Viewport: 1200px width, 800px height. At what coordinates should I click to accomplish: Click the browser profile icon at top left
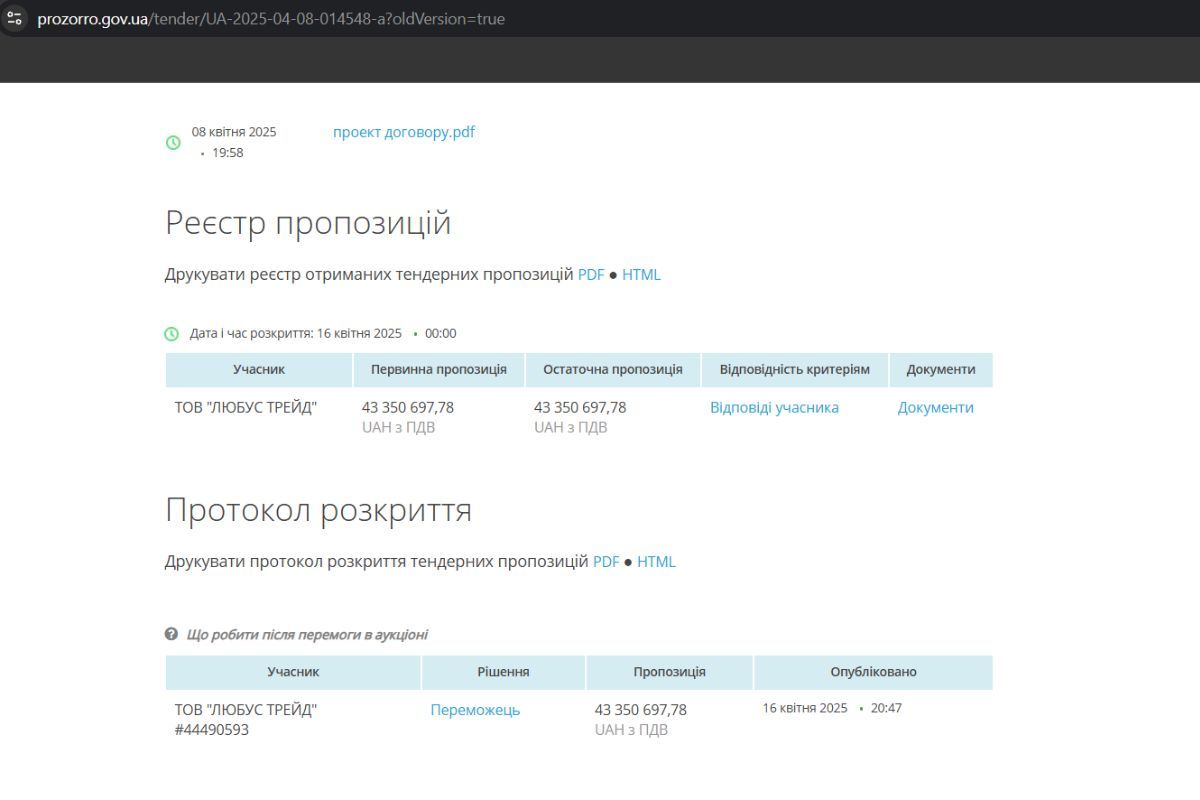16,18
